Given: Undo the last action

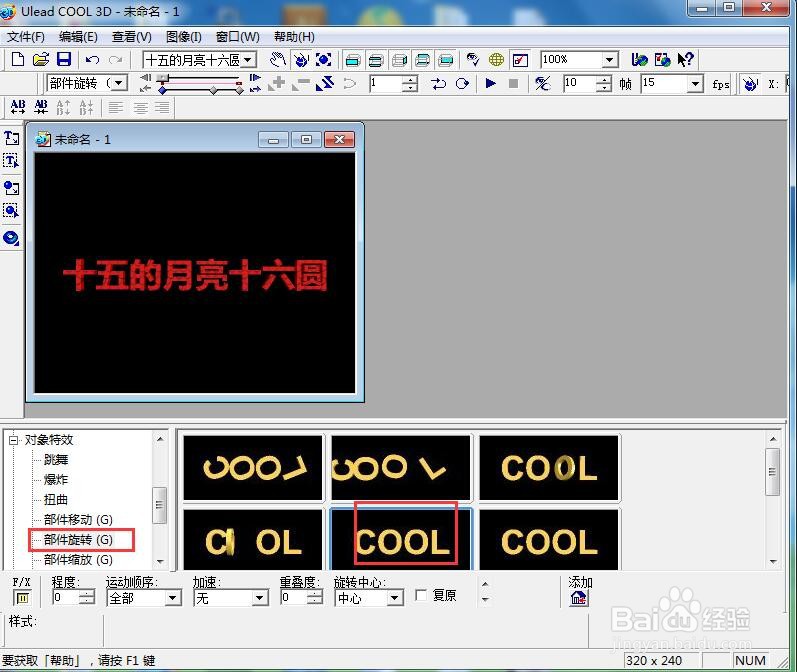Looking at the screenshot, I should (x=93, y=60).
